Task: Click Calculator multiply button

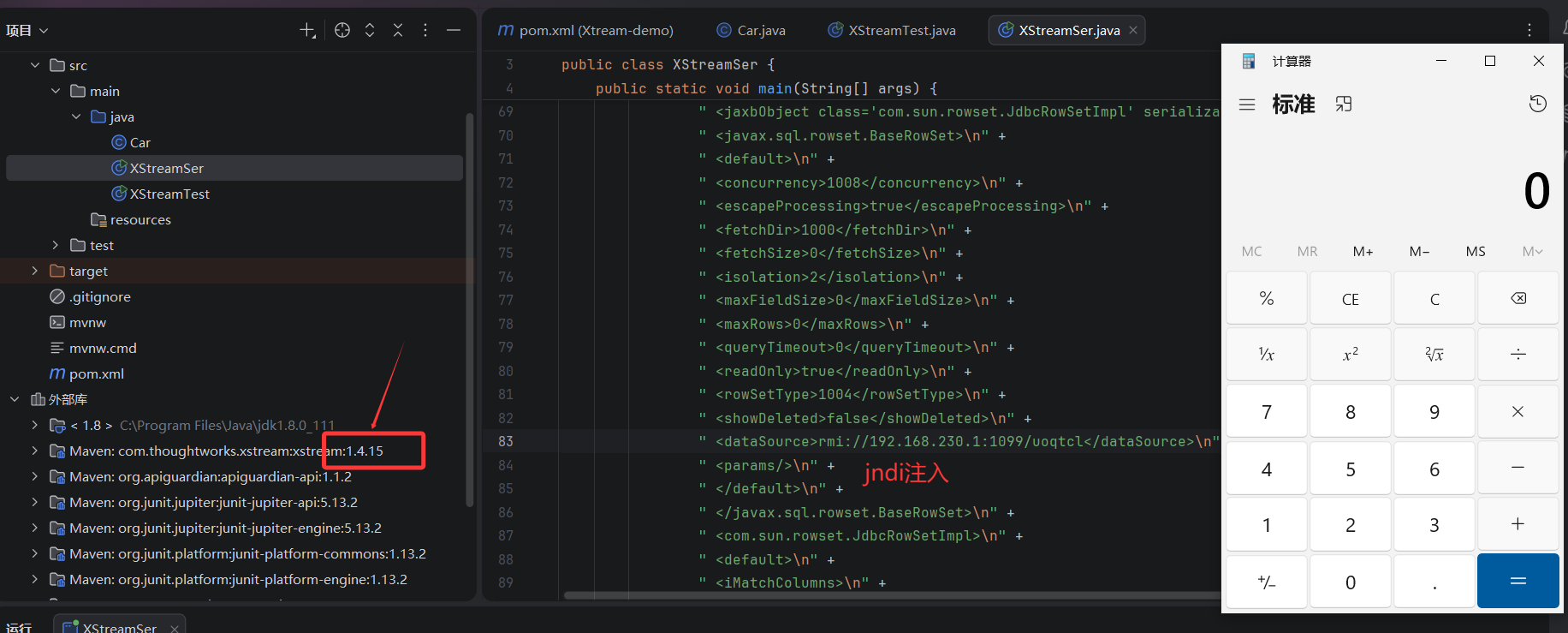Action: coord(1518,411)
